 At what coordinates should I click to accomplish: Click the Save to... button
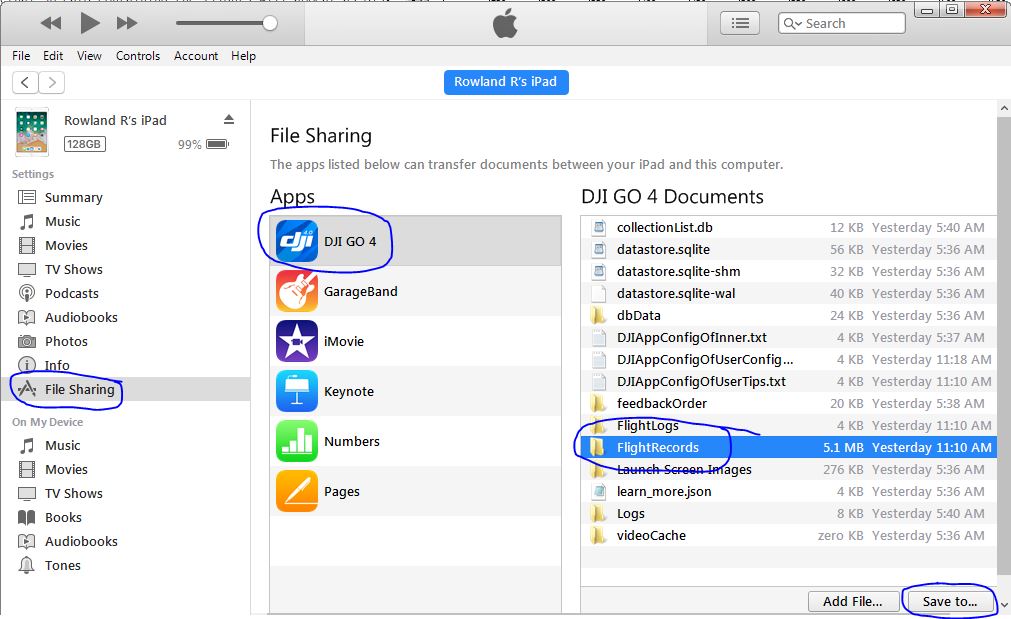tap(950, 601)
